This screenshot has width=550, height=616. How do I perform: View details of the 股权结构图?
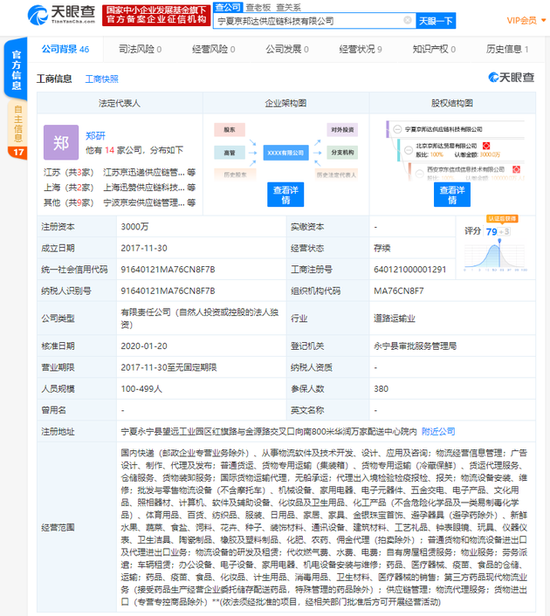coord(452,194)
